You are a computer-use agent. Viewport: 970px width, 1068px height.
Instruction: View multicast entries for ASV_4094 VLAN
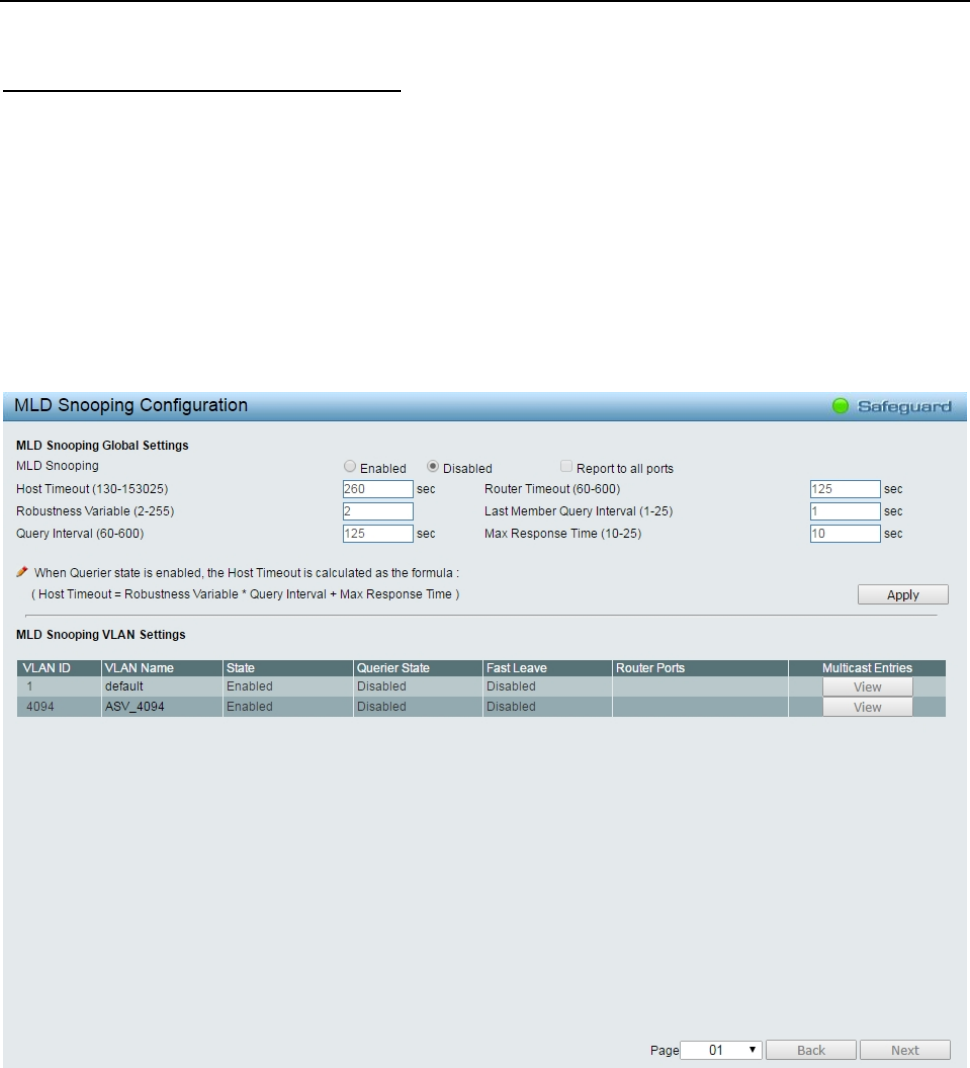(x=867, y=707)
